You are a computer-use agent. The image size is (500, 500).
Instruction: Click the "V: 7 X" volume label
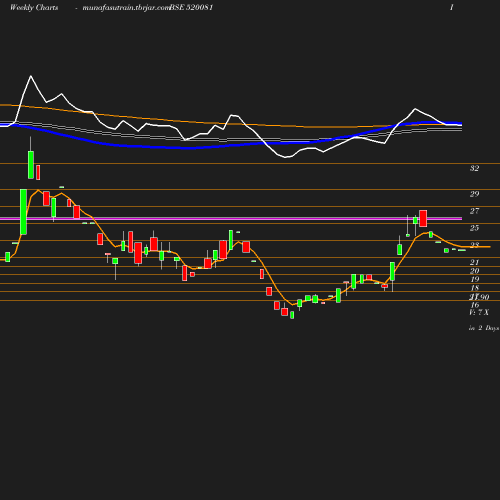[479, 313]
